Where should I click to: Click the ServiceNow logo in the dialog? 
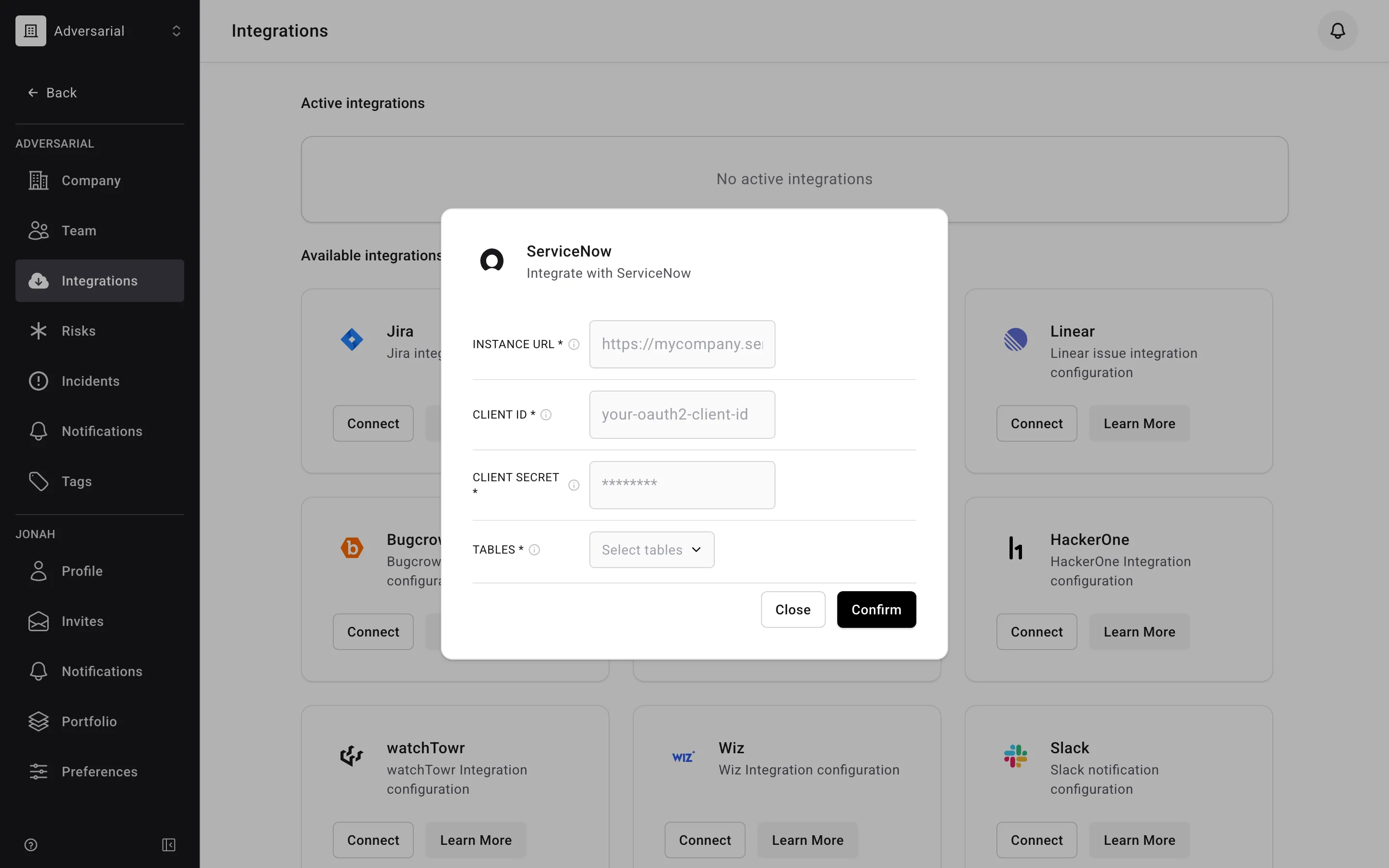pyautogui.click(x=492, y=260)
